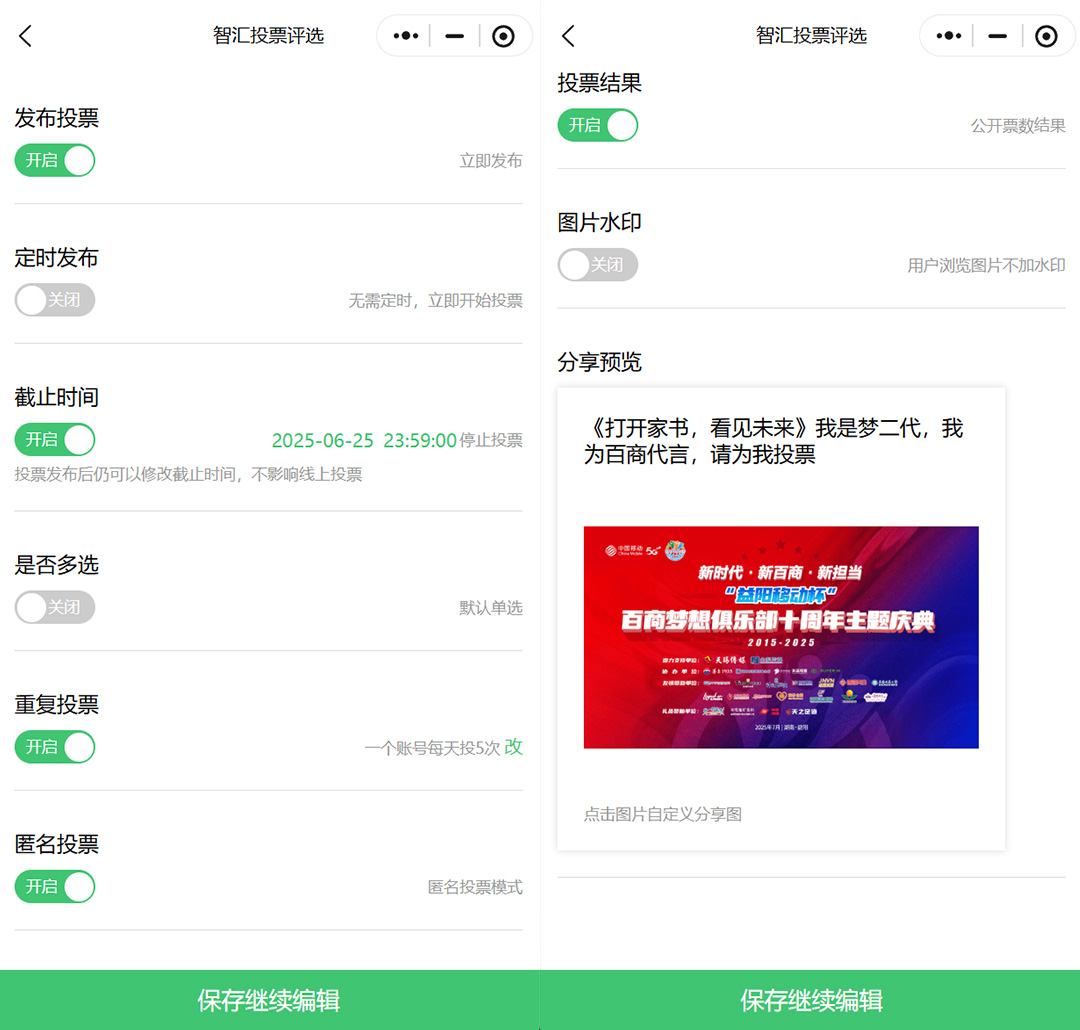
Task: Open the 2025-06-25 23:59:00 deadline picker
Action: [x=364, y=440]
